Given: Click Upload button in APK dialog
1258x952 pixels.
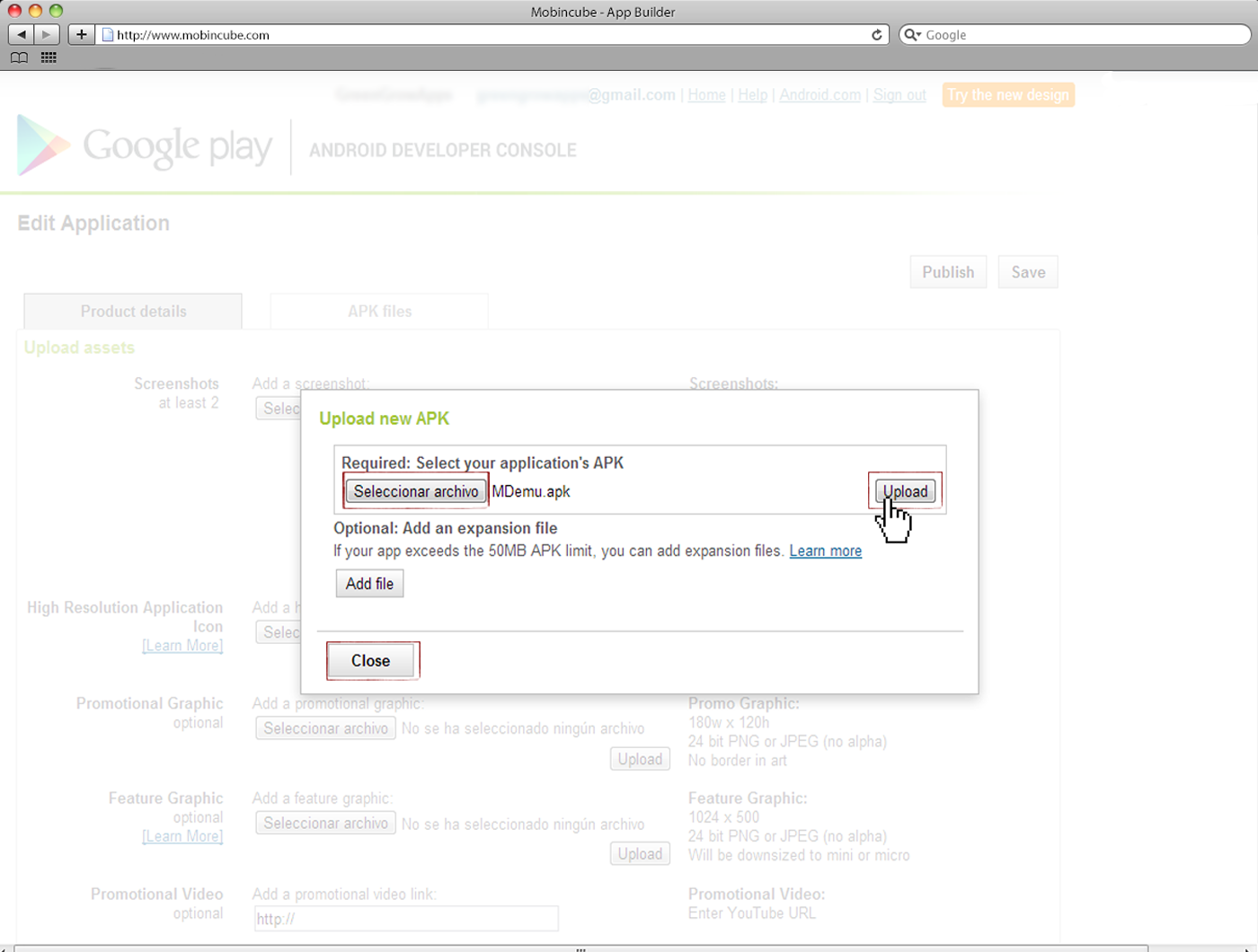Looking at the screenshot, I should (x=905, y=491).
